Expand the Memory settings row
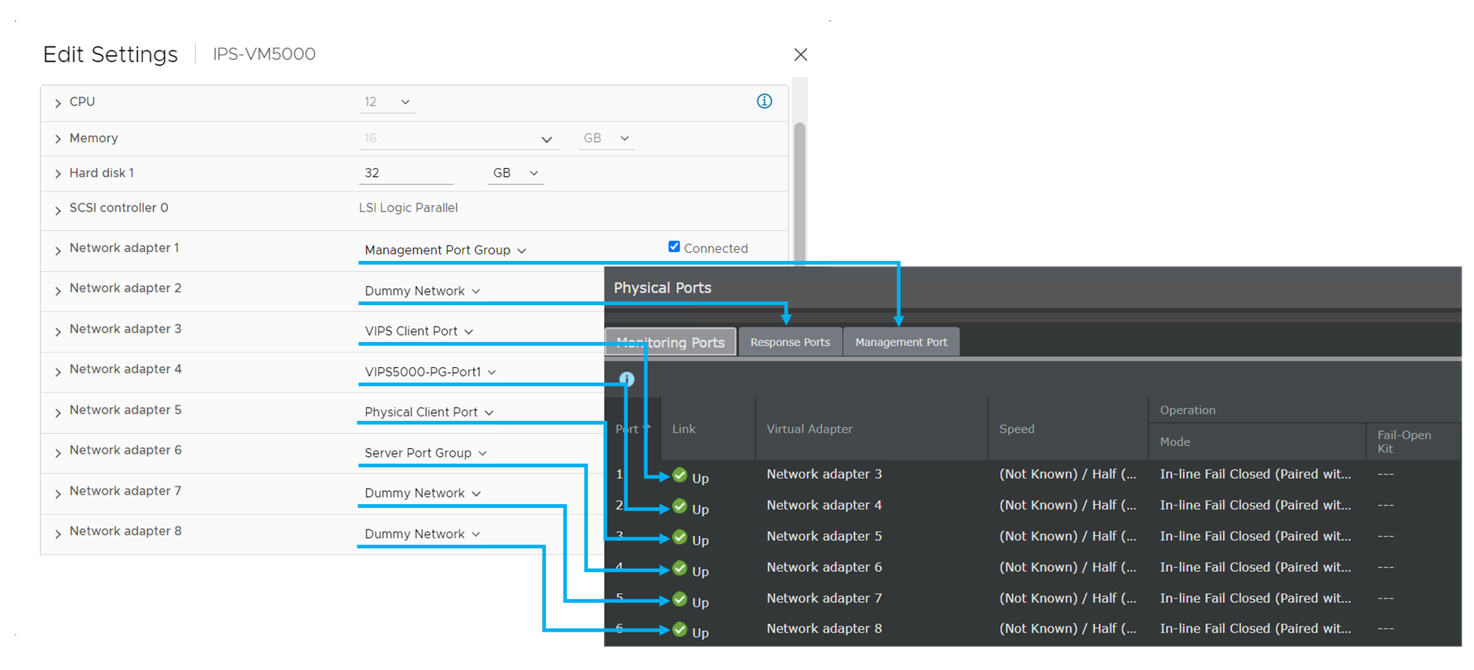 (x=58, y=139)
